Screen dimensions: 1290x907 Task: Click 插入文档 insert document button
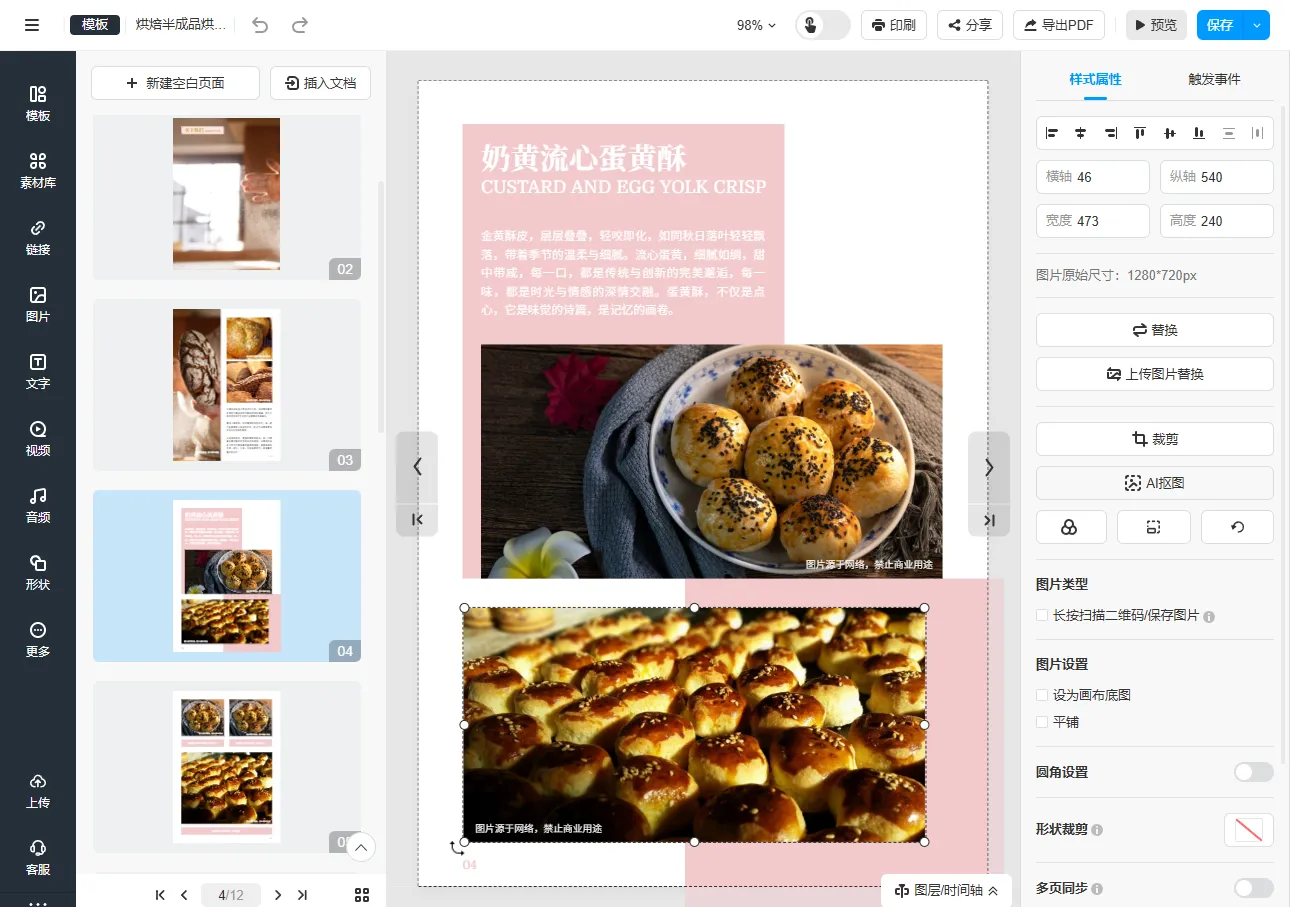pos(320,83)
